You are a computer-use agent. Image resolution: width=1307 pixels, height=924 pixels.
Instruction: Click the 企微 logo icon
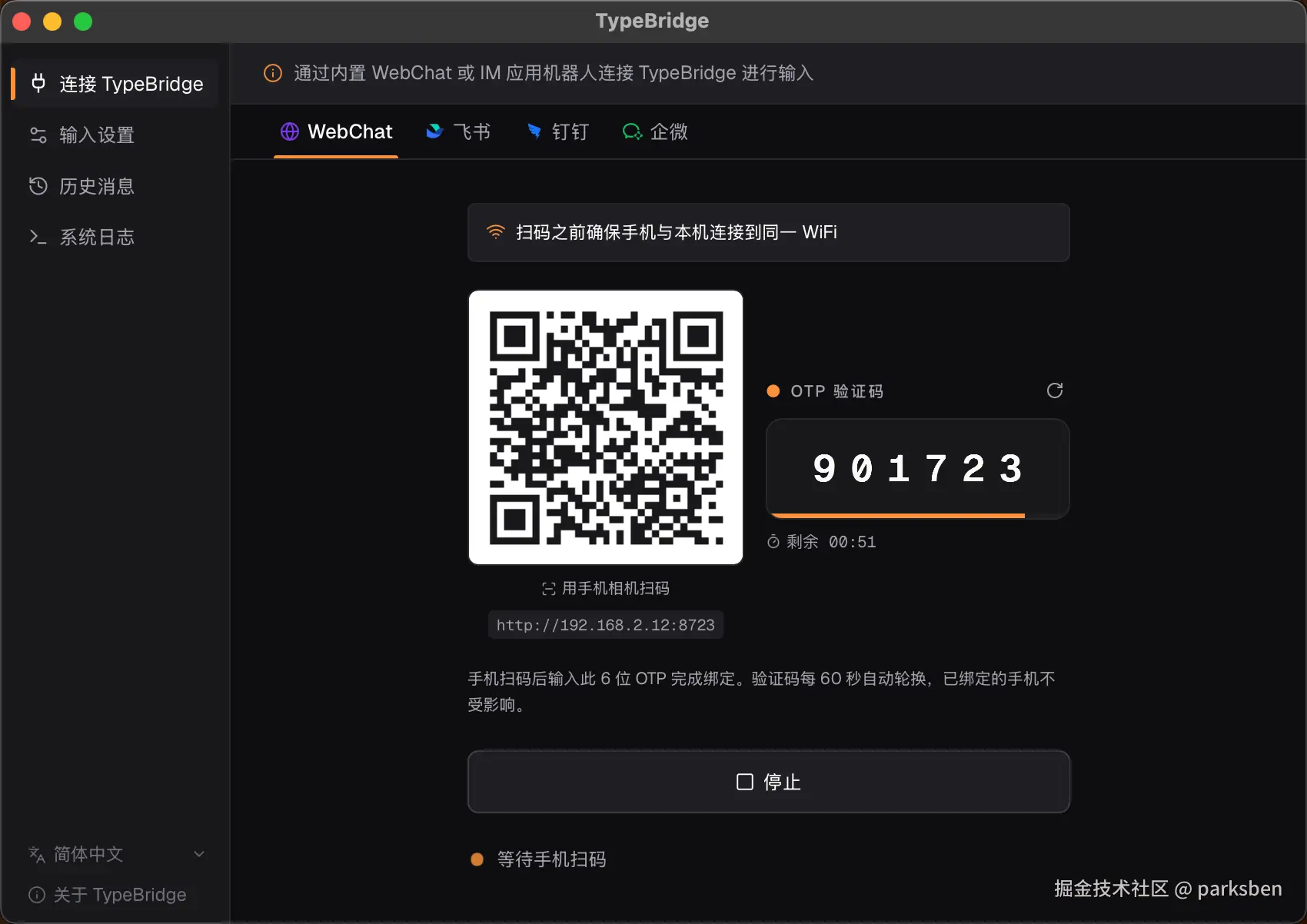(x=632, y=131)
